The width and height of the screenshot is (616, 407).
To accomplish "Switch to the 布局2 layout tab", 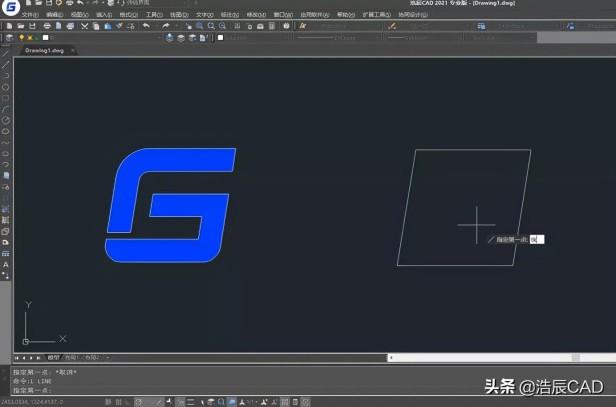I will 92,358.
